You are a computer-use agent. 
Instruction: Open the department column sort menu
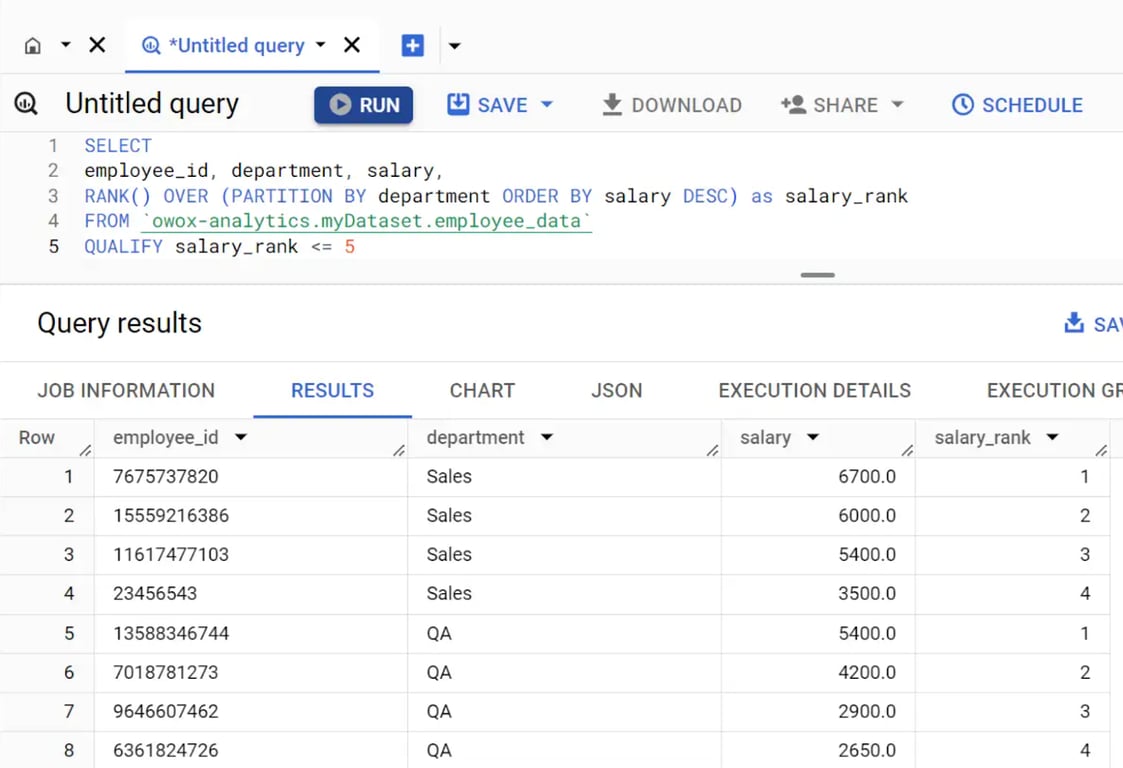[546, 438]
